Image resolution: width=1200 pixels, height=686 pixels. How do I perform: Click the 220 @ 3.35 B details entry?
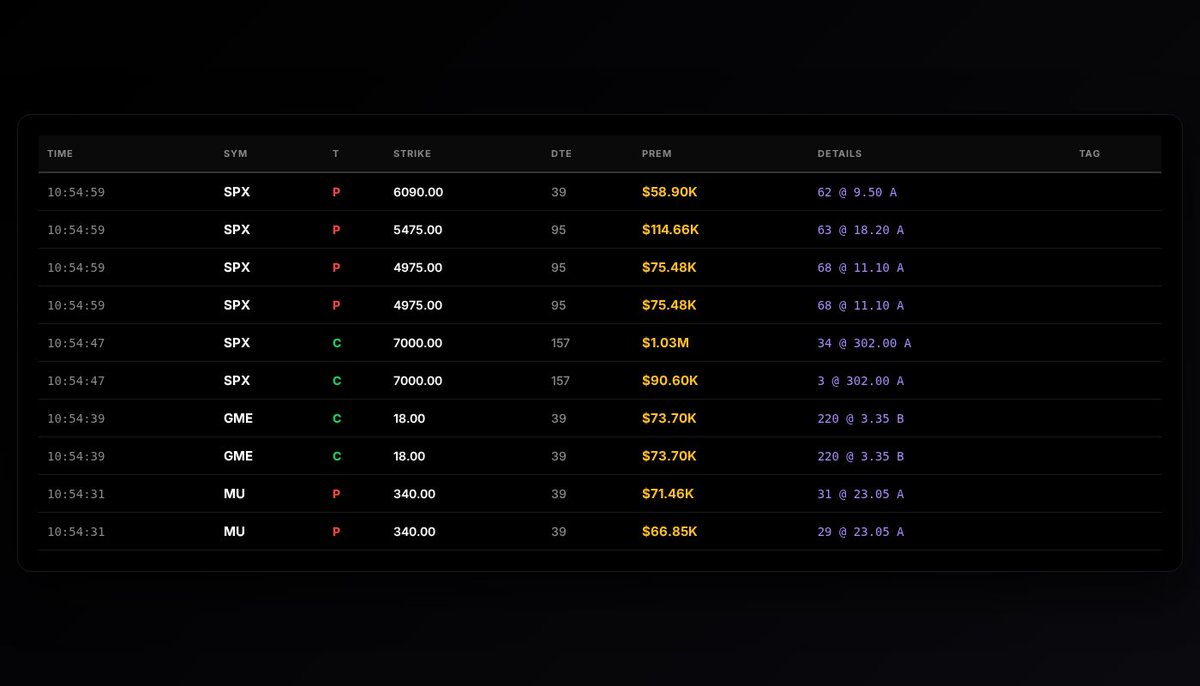[x=861, y=418]
